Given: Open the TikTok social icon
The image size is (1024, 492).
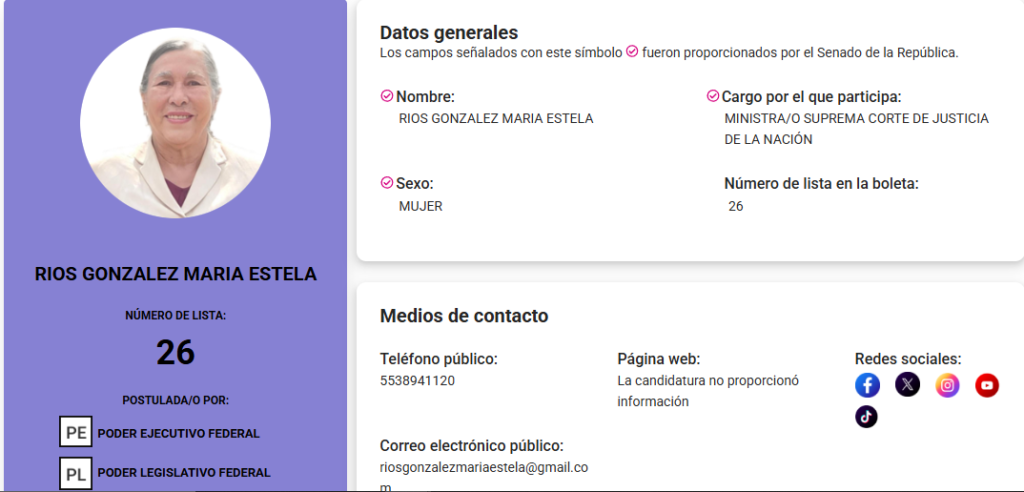Looking at the screenshot, I should (x=867, y=417).
